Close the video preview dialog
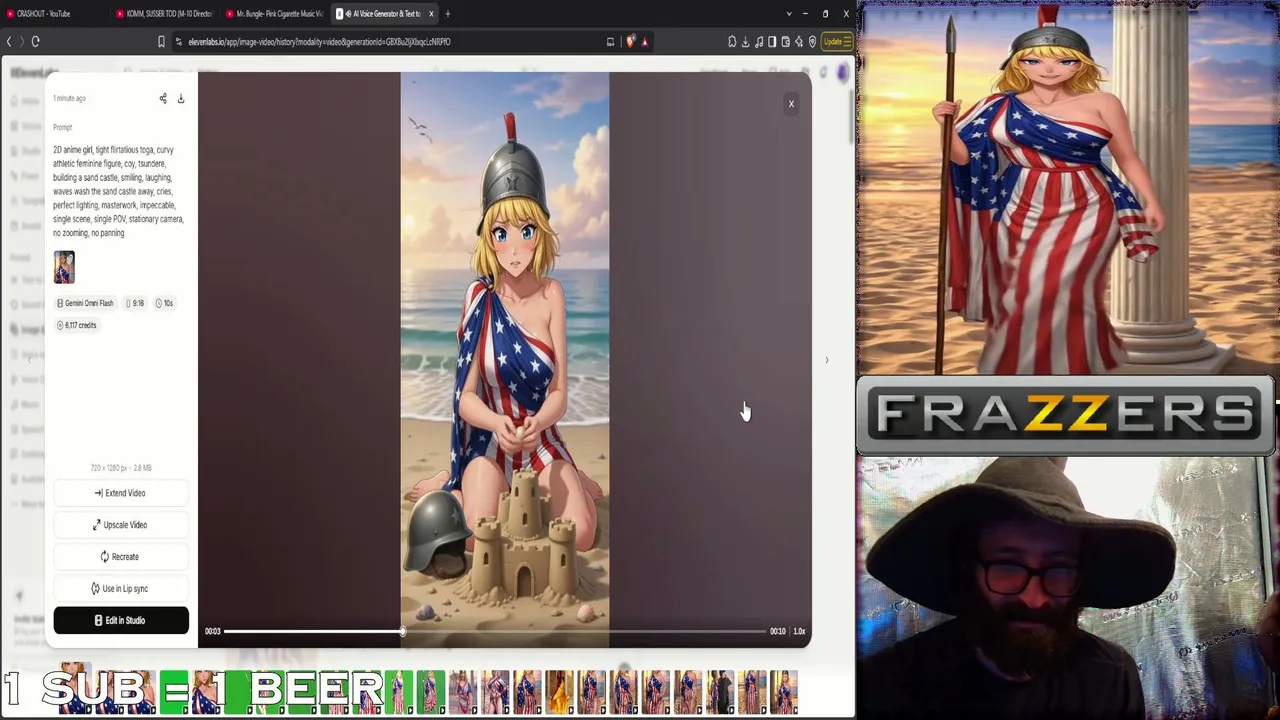 (x=791, y=104)
